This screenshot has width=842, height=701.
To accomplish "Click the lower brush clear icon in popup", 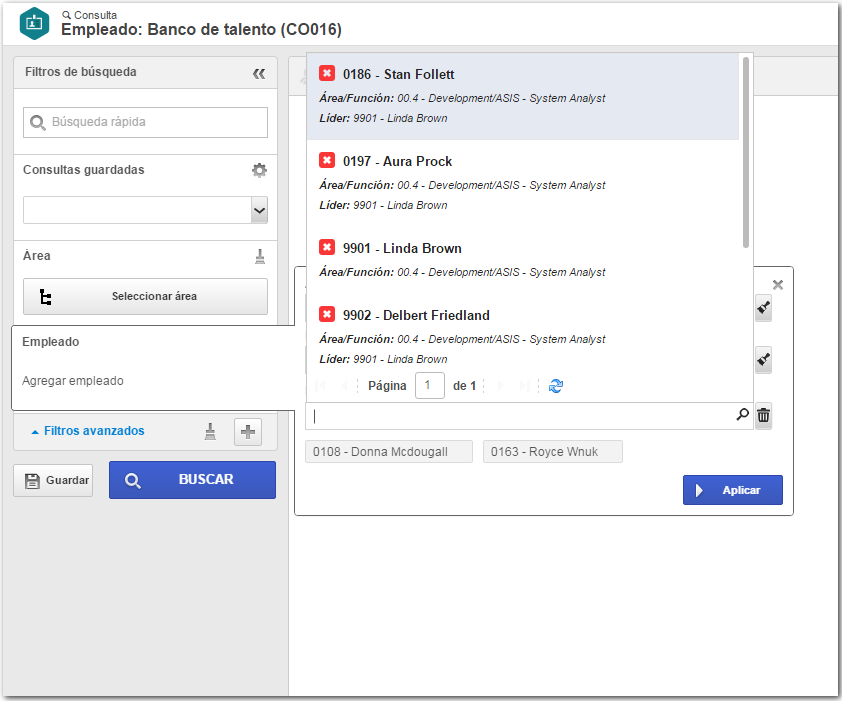I will pos(764,359).
